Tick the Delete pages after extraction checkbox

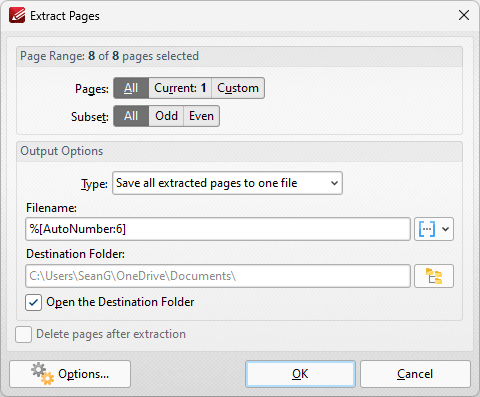click(x=23, y=334)
